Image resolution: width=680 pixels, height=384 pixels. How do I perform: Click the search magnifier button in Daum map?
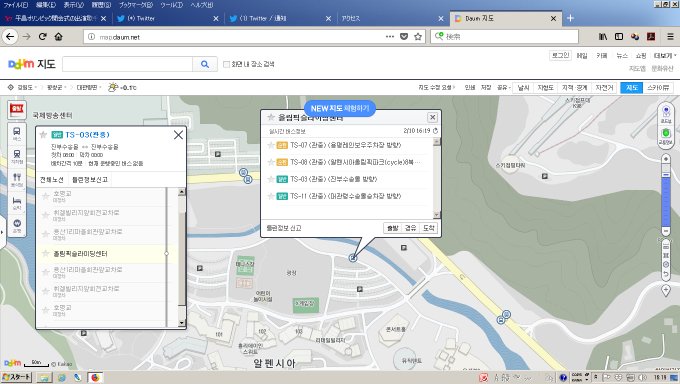pos(205,64)
